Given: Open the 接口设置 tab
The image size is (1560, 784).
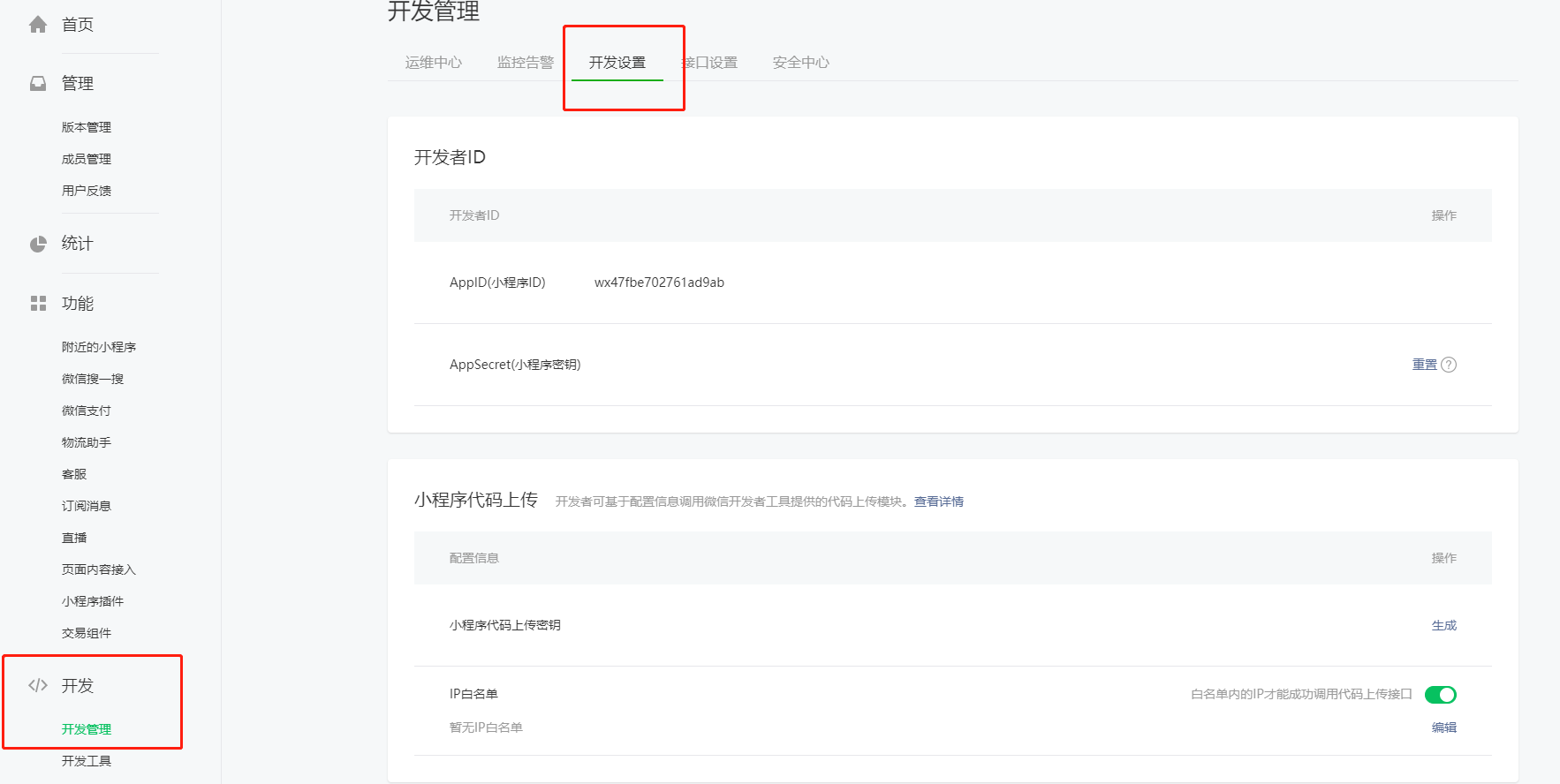Looking at the screenshot, I should (x=712, y=63).
